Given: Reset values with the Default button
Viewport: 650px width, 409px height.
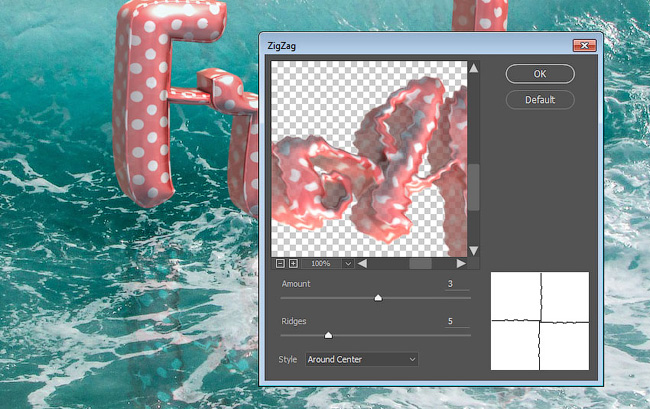Looking at the screenshot, I should click(540, 100).
